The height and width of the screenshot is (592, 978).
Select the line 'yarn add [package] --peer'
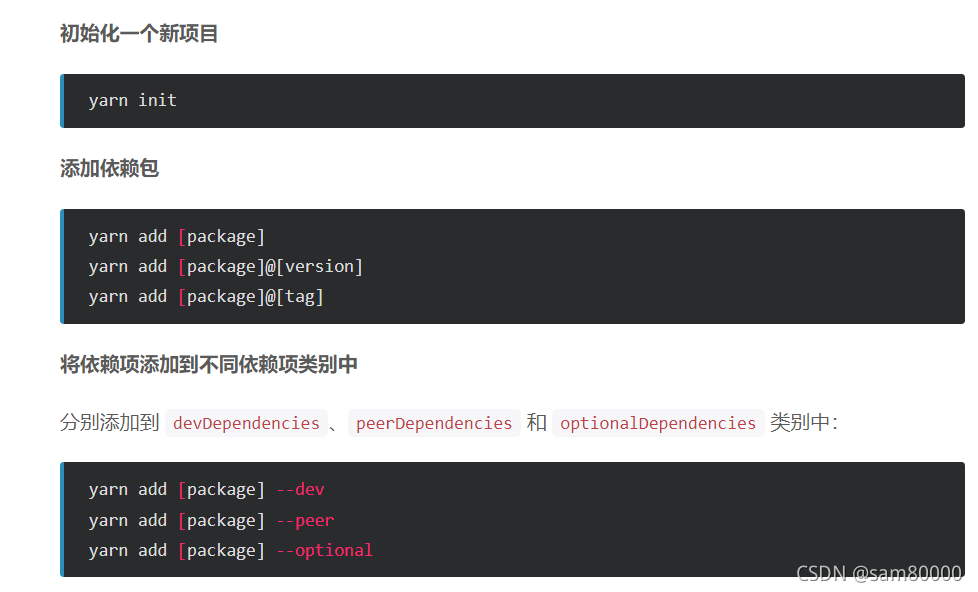(x=211, y=520)
